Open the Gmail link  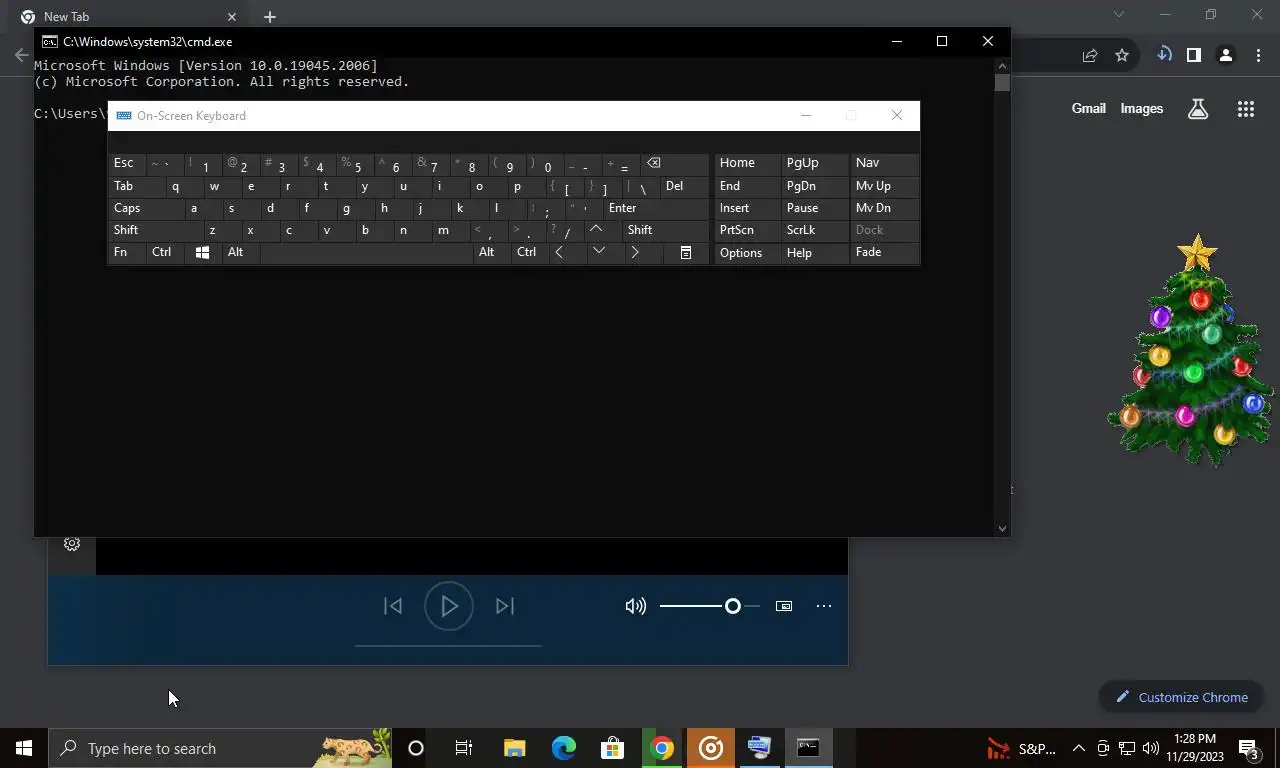(x=1089, y=108)
